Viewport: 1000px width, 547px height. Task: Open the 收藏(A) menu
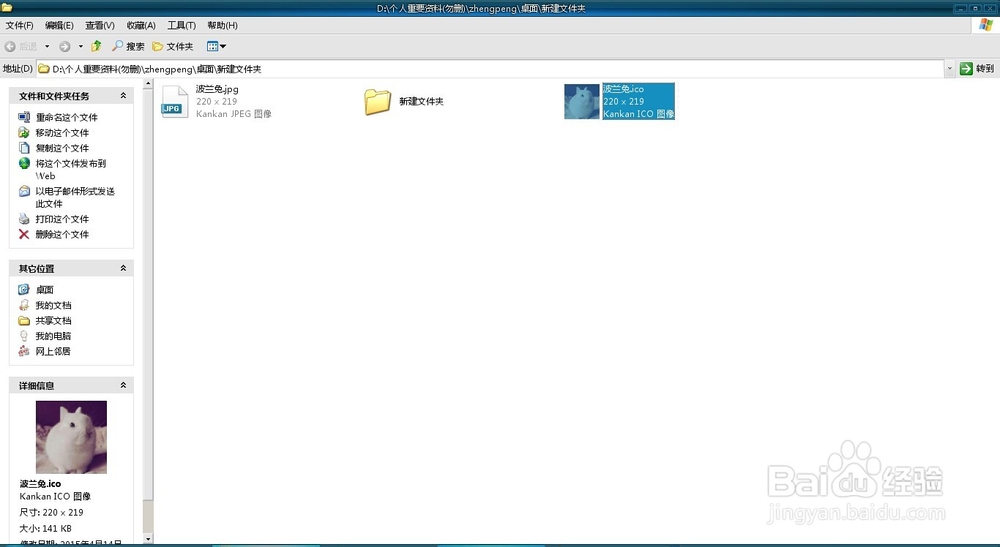(x=141, y=26)
